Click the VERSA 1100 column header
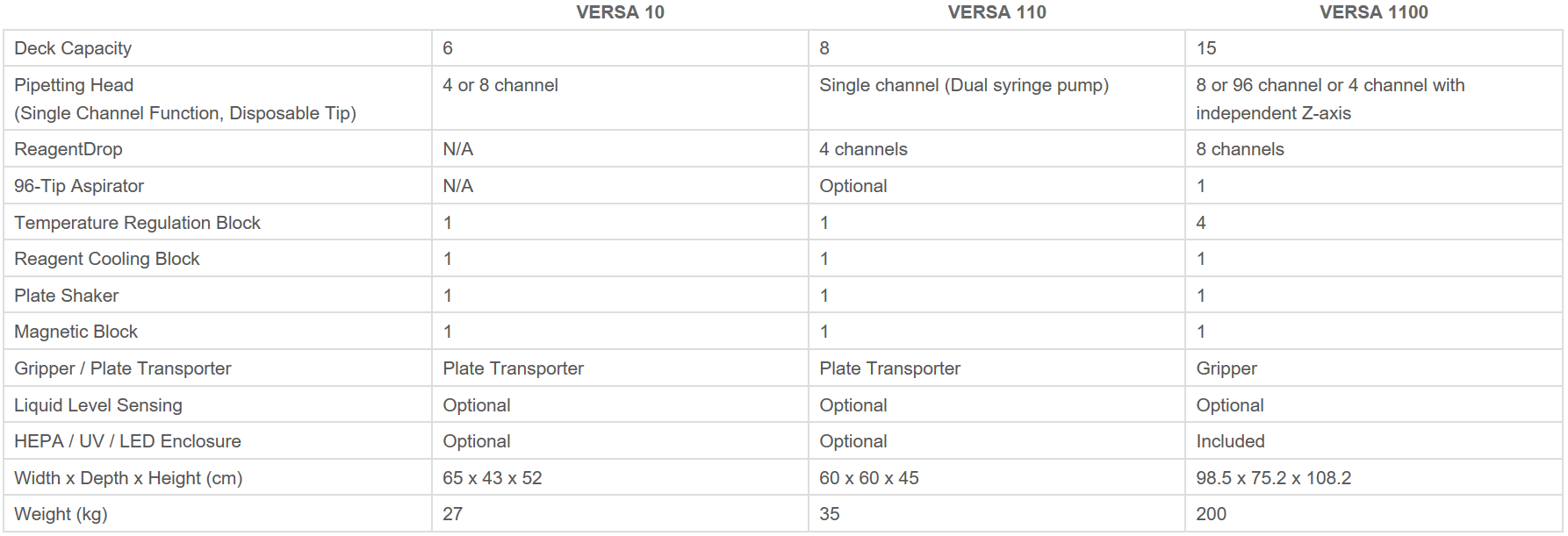Image resolution: width=1568 pixels, height=536 pixels. [1373, 12]
